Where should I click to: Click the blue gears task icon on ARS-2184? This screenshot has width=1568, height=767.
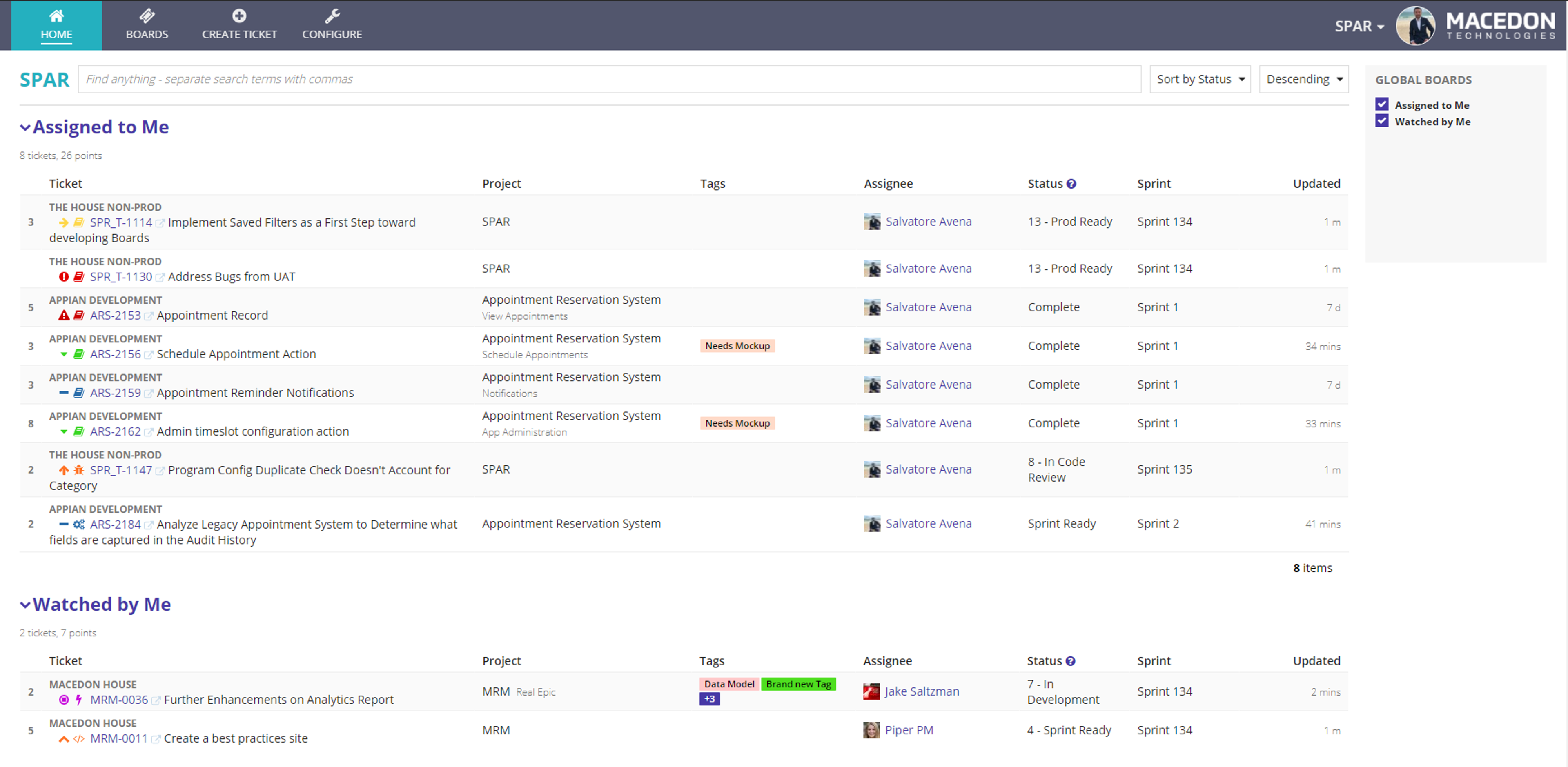point(78,524)
